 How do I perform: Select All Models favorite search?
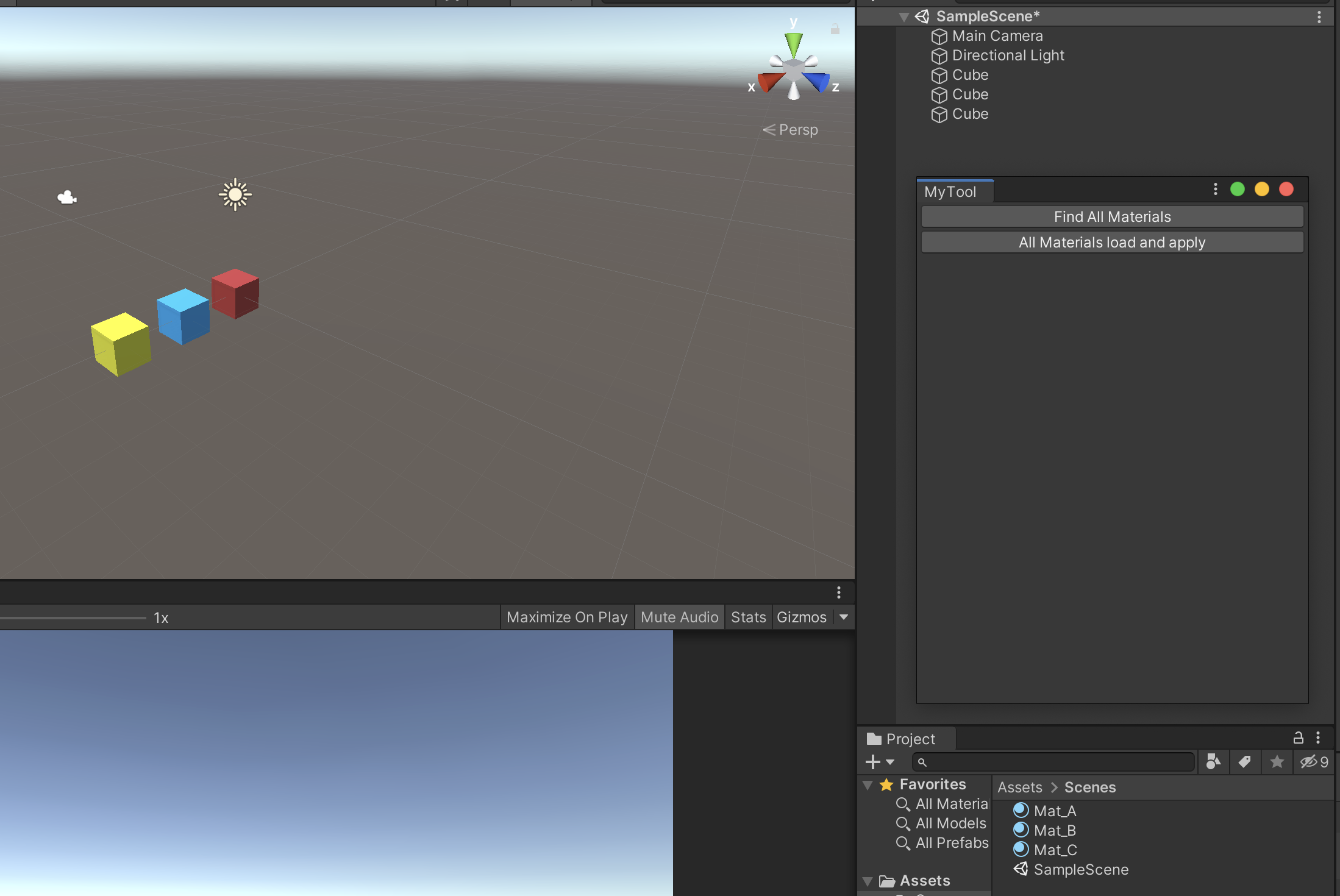941,823
